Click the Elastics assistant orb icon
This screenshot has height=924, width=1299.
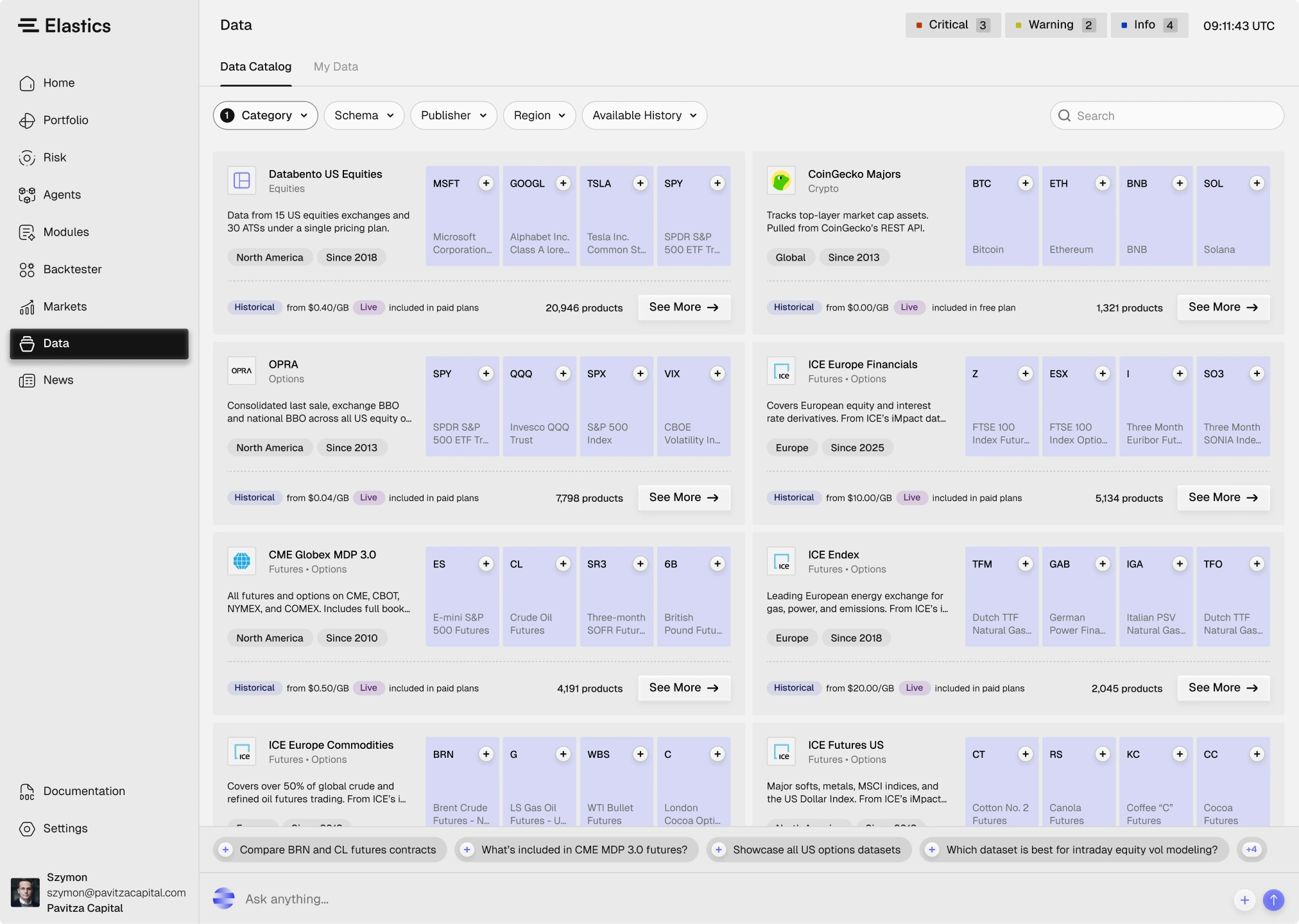224,899
